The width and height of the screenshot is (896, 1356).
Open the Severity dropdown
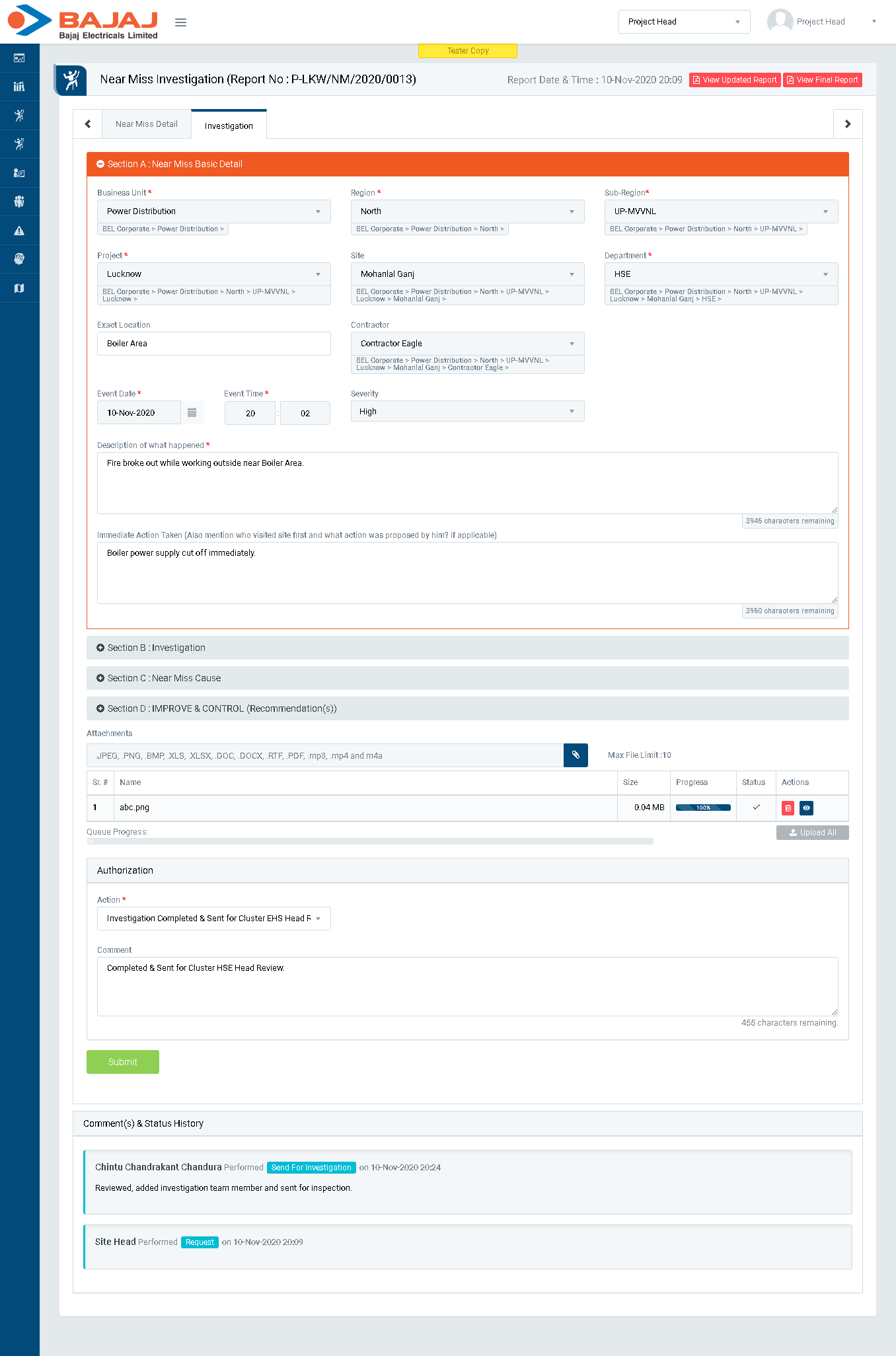point(467,411)
